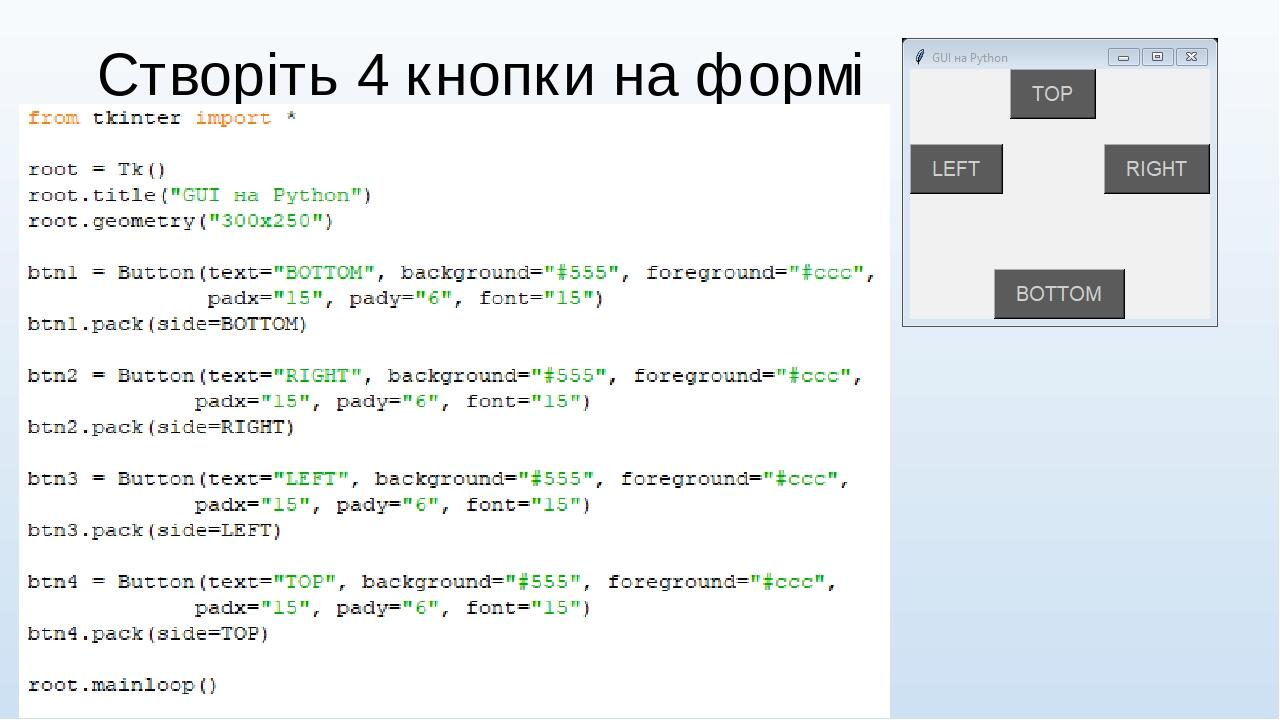Click the restore window icon
The image size is (1280, 720).
(x=1157, y=57)
